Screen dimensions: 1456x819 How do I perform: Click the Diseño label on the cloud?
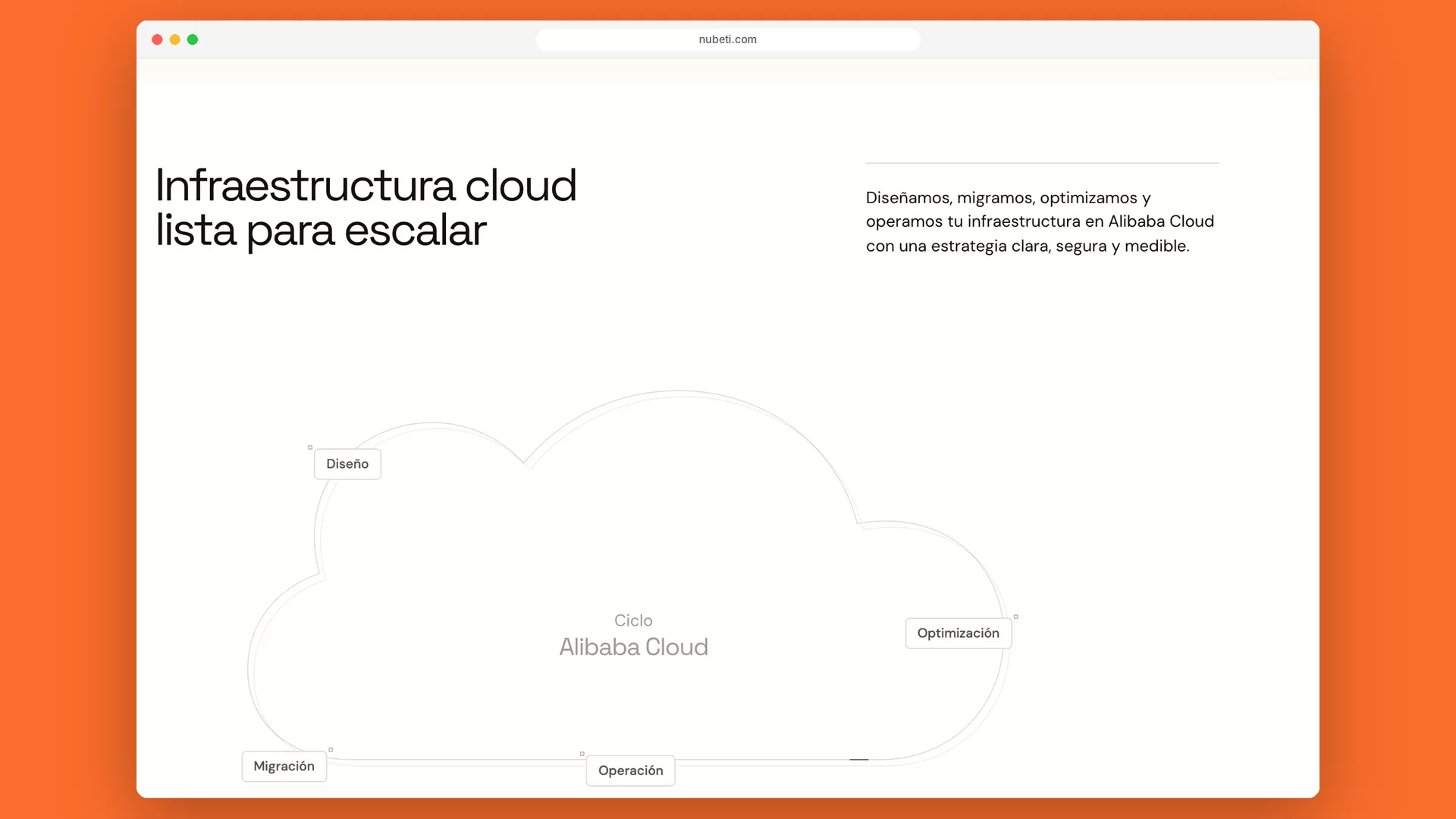coord(347,464)
